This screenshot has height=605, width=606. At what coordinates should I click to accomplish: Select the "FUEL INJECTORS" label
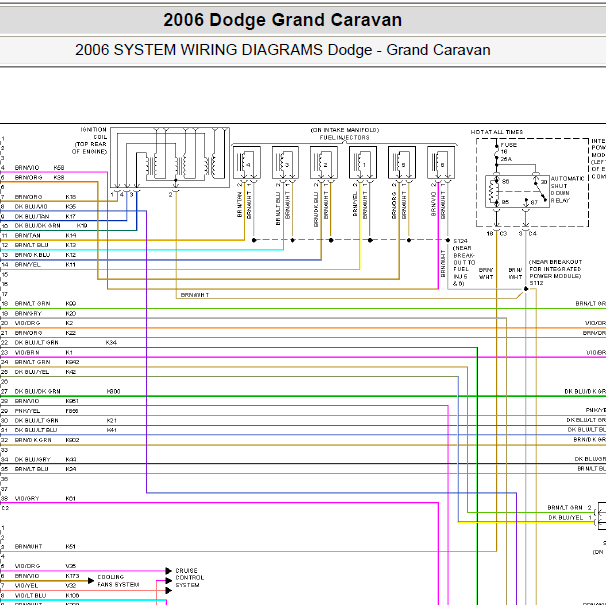coord(344,138)
